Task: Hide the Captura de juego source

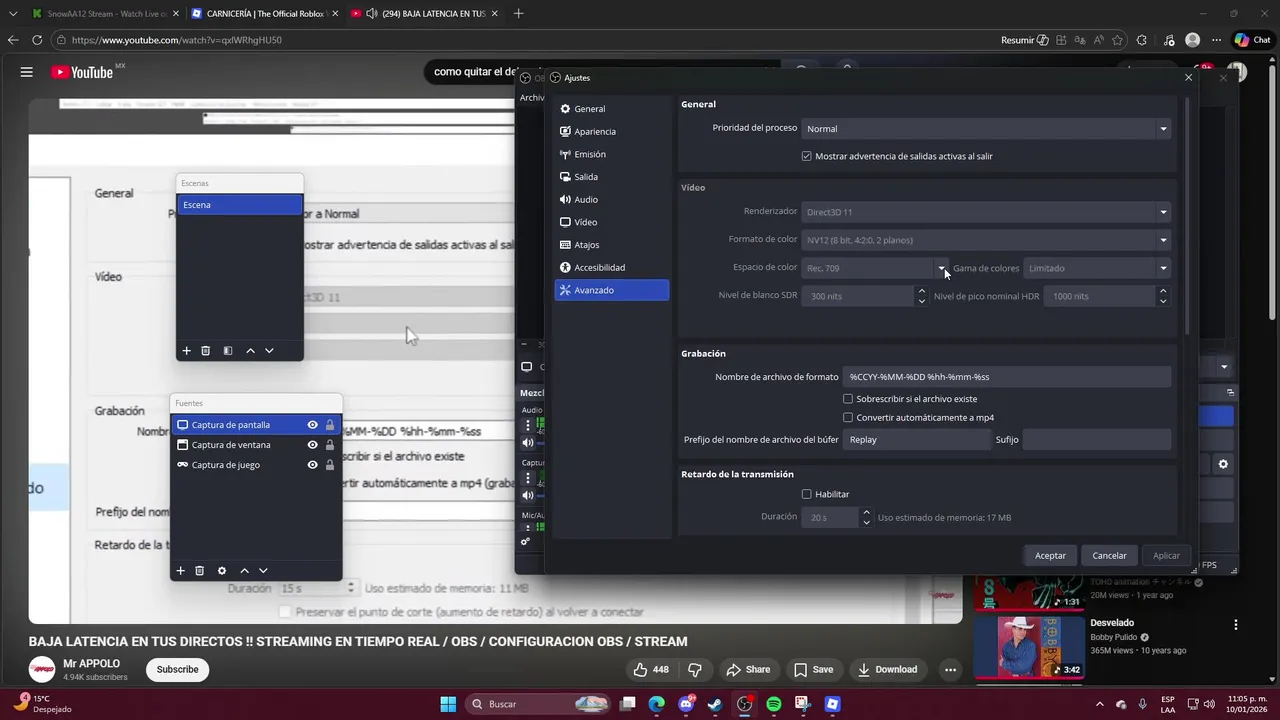Action: pos(313,465)
